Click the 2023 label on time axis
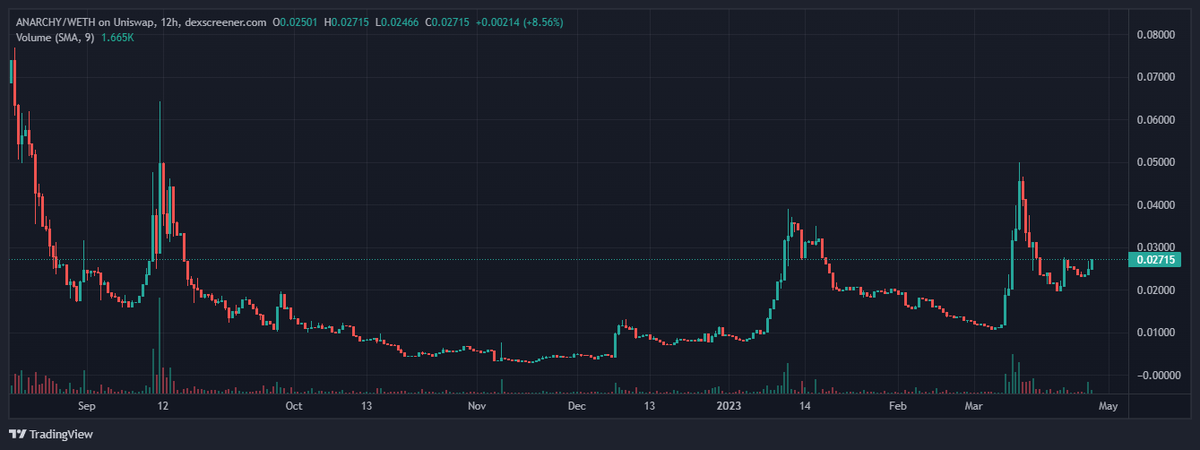 (x=728, y=407)
